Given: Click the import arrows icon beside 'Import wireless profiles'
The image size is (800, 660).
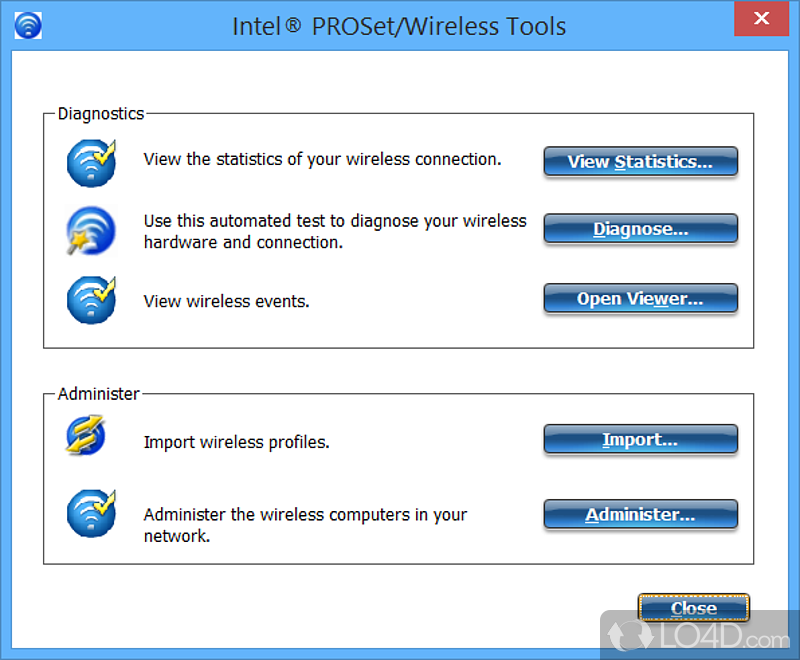Looking at the screenshot, I should pos(86,435).
